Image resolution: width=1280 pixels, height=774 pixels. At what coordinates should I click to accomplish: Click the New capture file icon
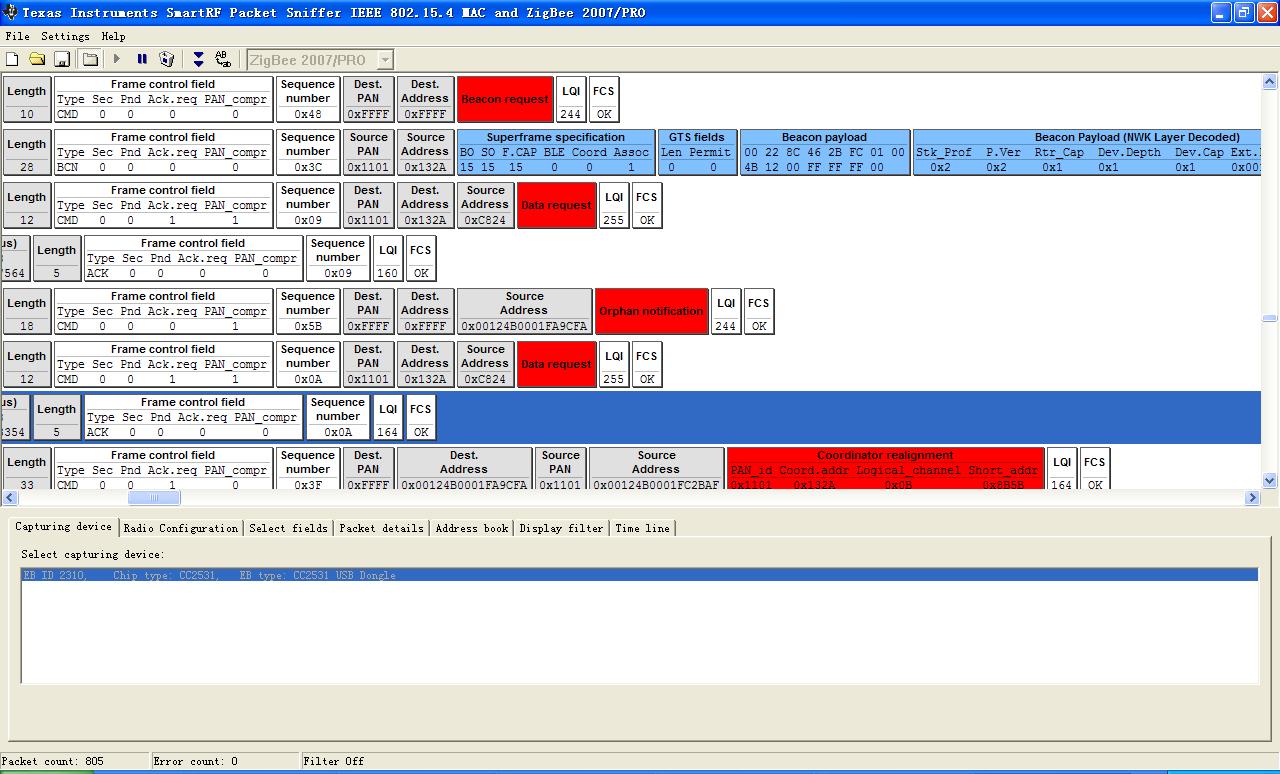pyautogui.click(x=12, y=60)
